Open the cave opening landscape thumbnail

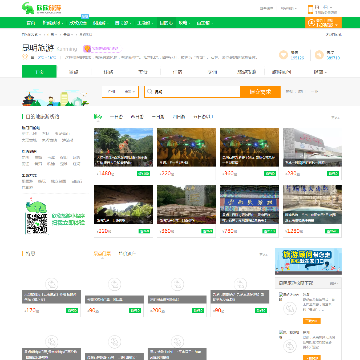[x=123, y=204]
